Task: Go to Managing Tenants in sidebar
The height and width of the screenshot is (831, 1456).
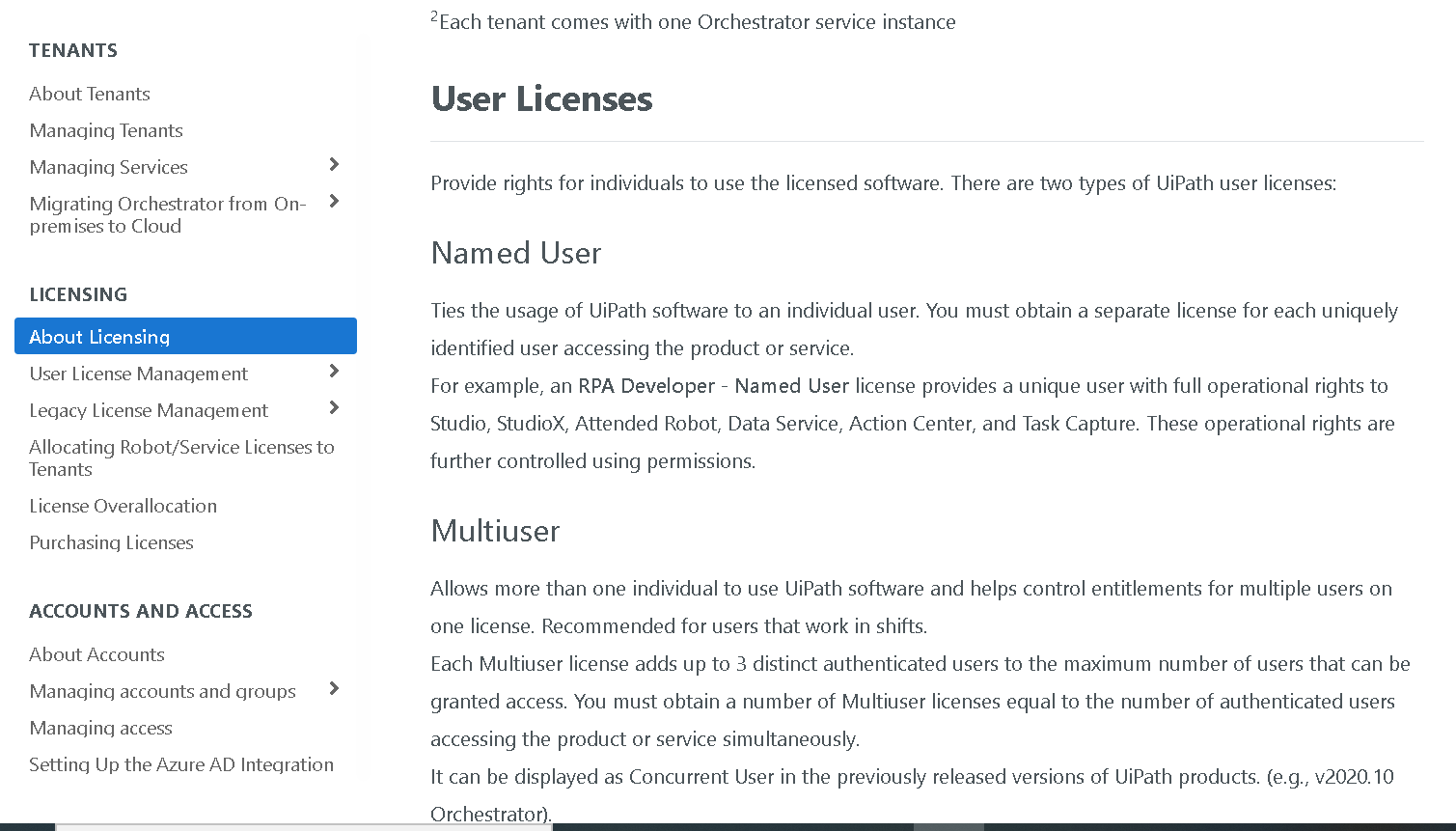Action: [106, 130]
